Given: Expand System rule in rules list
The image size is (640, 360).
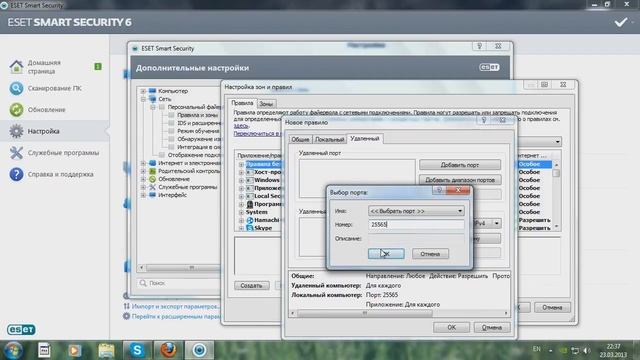Looking at the screenshot, I should click(241, 213).
